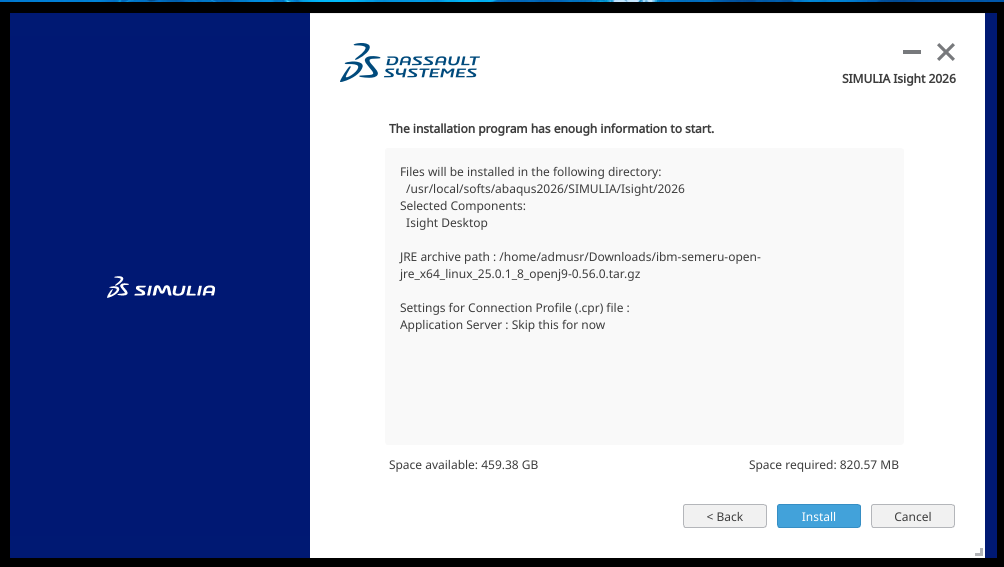
Task: Click the Install button
Action: 818,516
